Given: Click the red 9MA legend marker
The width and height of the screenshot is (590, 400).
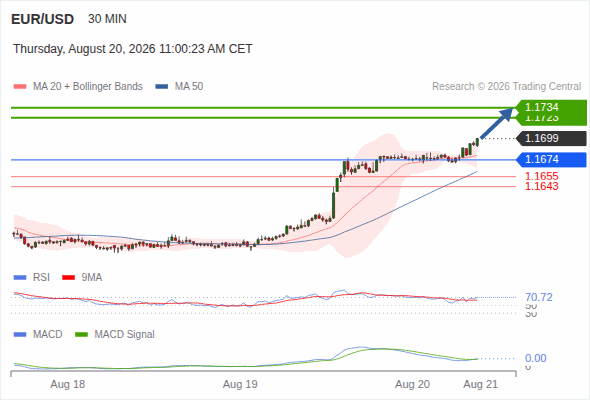Looking at the screenshot, I should point(68,278).
